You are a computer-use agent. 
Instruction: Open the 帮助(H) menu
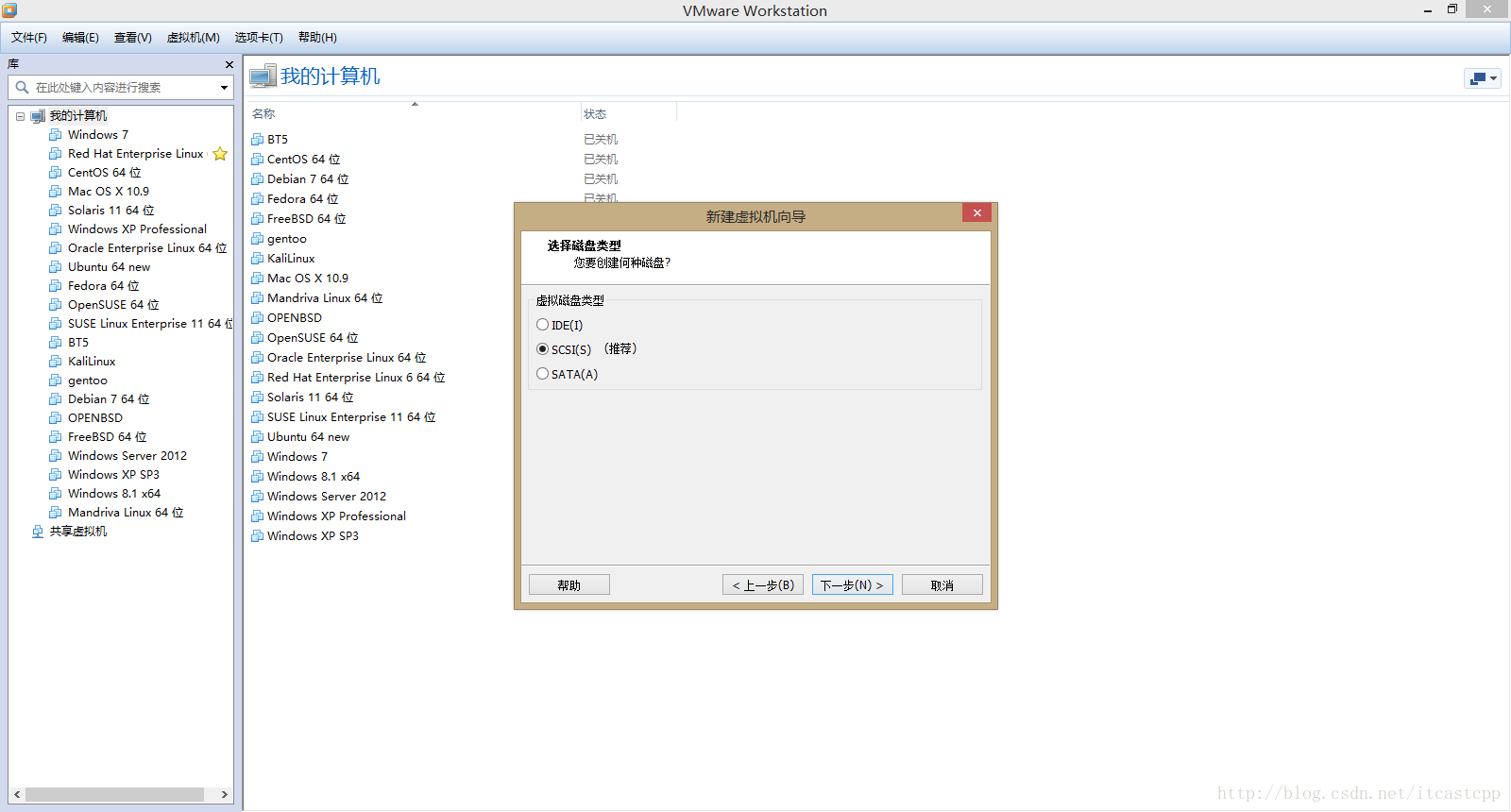(317, 38)
